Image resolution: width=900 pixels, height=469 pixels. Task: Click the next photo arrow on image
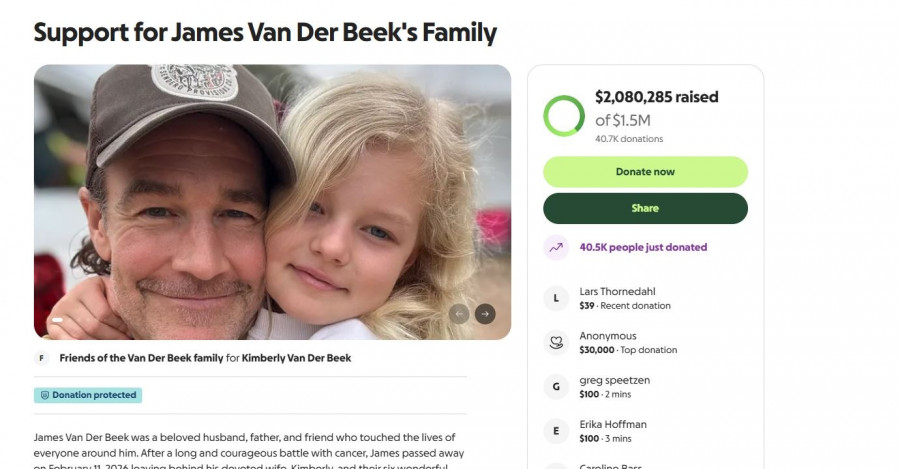click(x=485, y=314)
